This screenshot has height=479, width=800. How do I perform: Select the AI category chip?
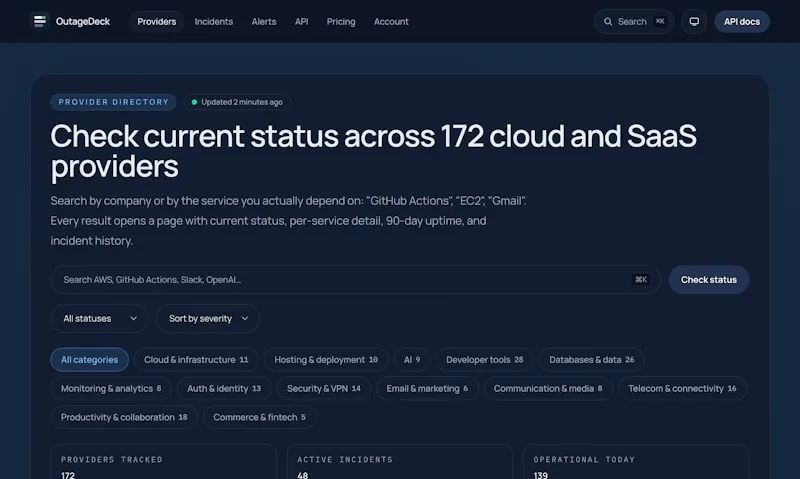[412, 360]
